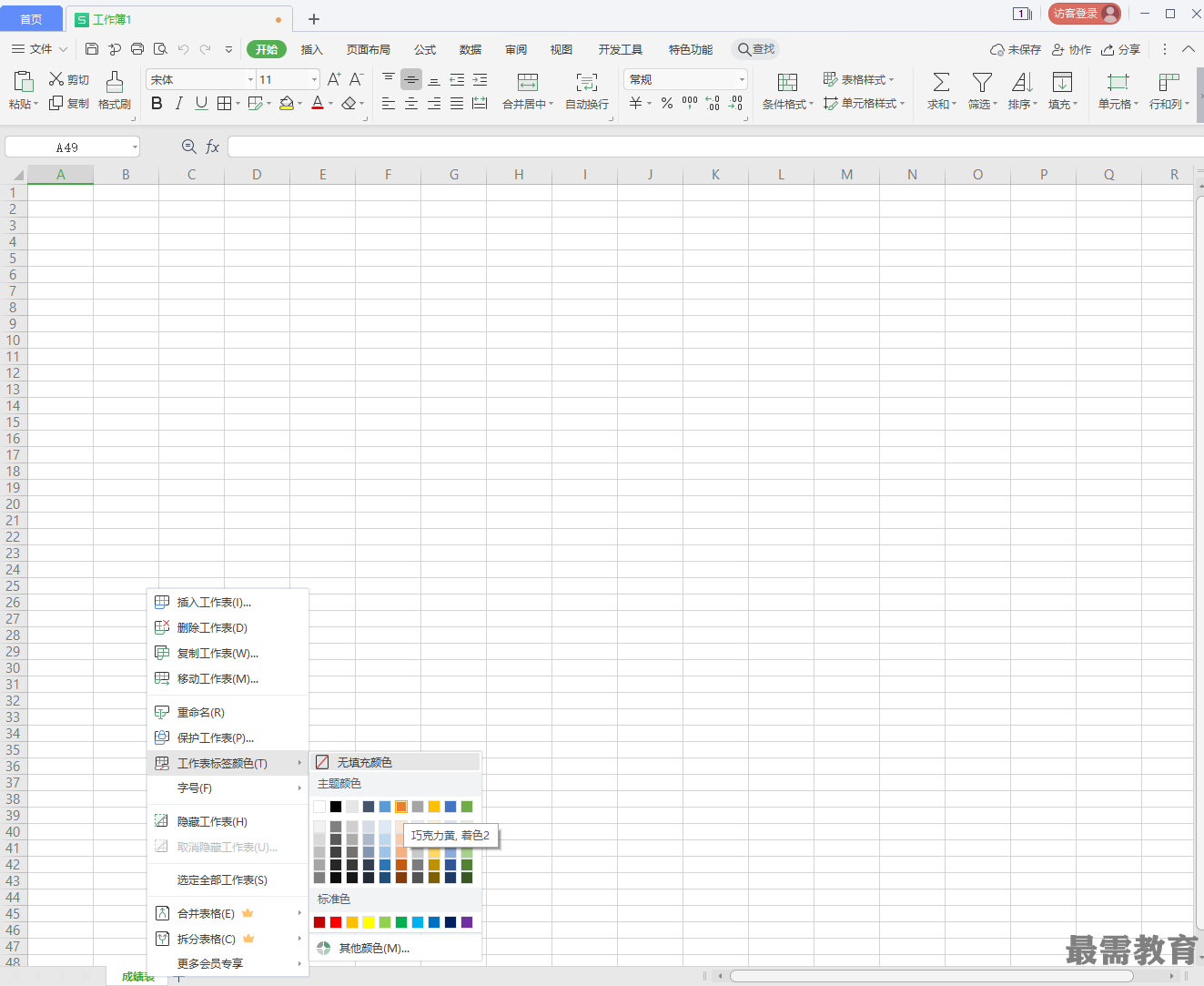The image size is (1204, 986).
Task: Pick the orange theme color swatch
Action: [x=401, y=807]
